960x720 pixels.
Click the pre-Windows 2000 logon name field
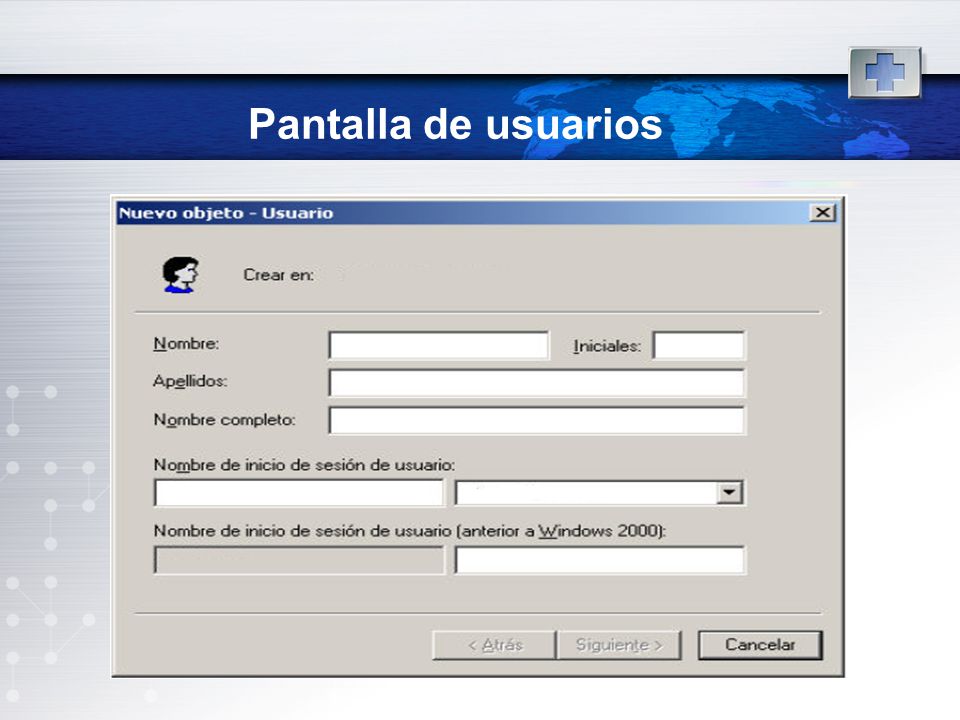click(x=600, y=560)
